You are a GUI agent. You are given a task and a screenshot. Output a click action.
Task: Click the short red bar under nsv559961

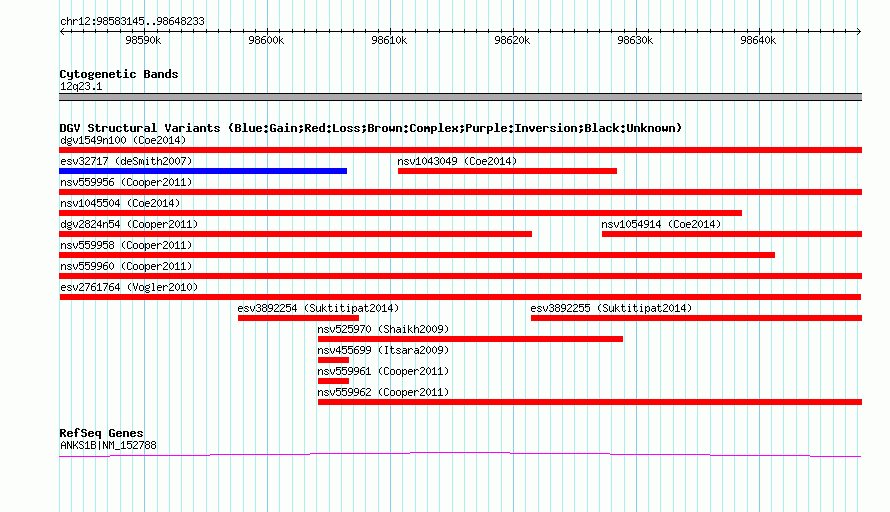[333, 381]
